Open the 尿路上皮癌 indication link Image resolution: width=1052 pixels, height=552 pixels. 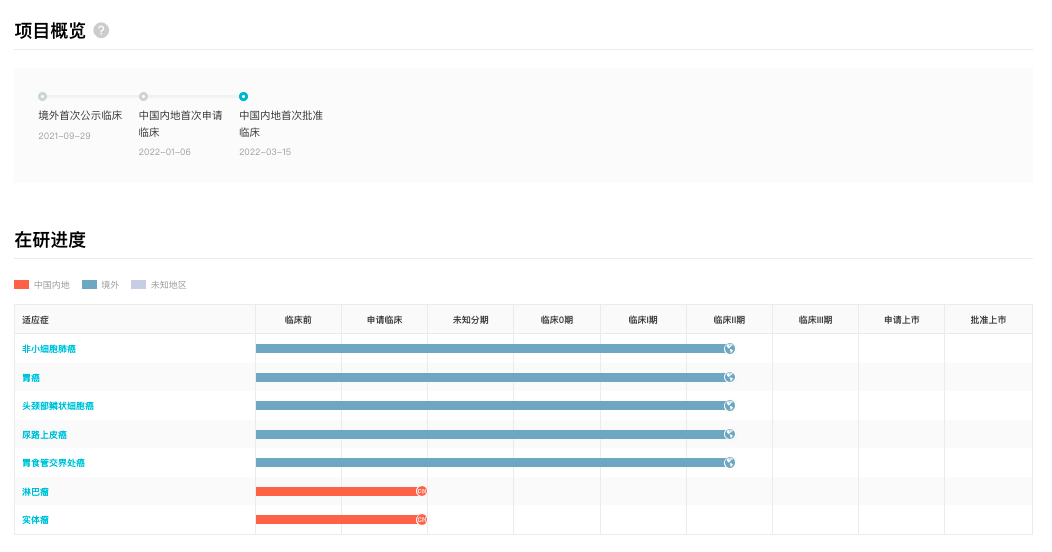pyautogui.click(x=45, y=435)
